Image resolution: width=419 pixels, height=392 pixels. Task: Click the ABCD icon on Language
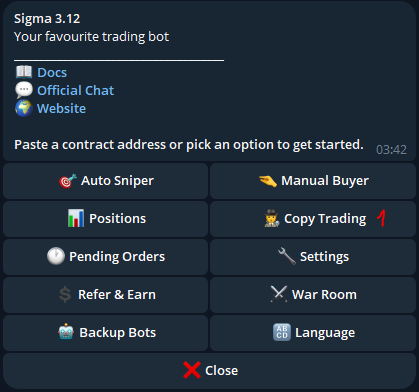coord(282,332)
